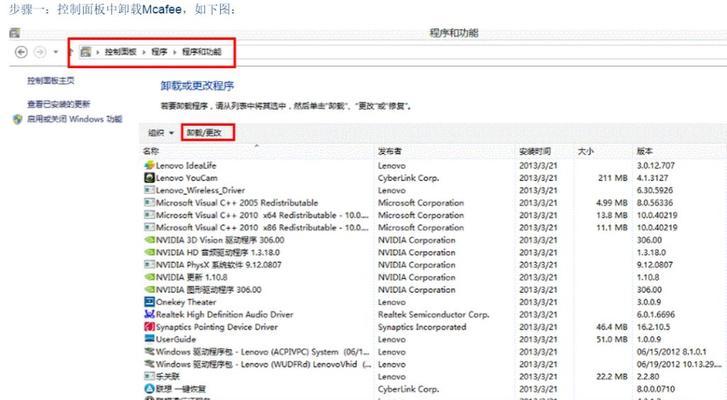
Task: Select Microsoft Visual C++ 2005 Redistributable text
Action: point(237,203)
